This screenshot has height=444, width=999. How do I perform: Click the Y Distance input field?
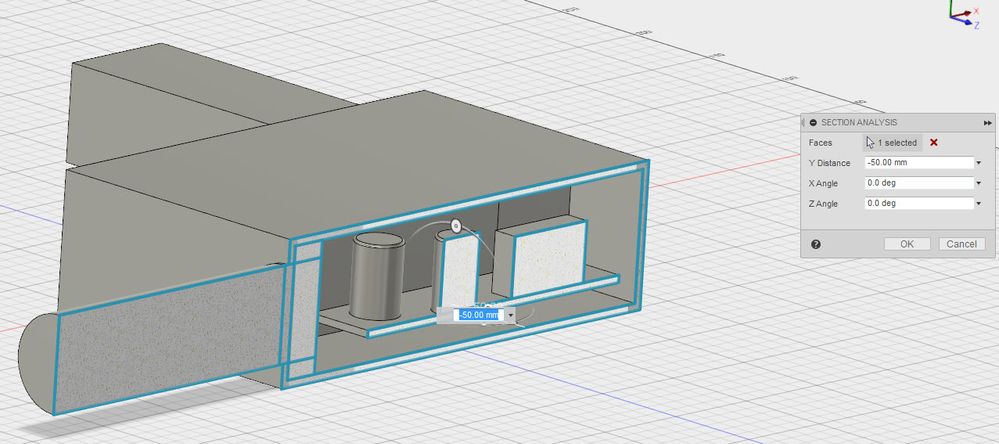tap(919, 163)
